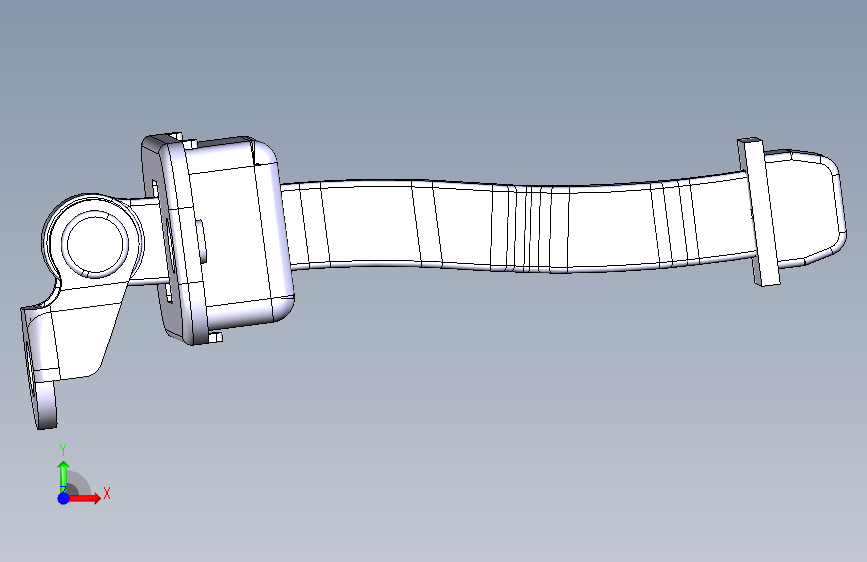867x562 pixels.
Task: Select the rounded tip at the strap end
Action: pos(807,208)
